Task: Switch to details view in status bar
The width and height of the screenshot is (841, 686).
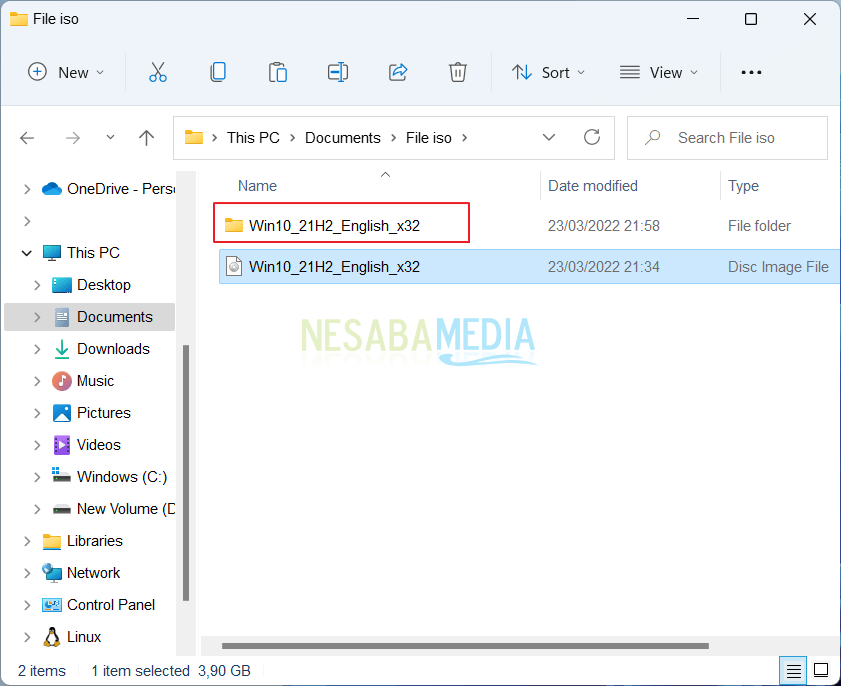Action: click(793, 670)
